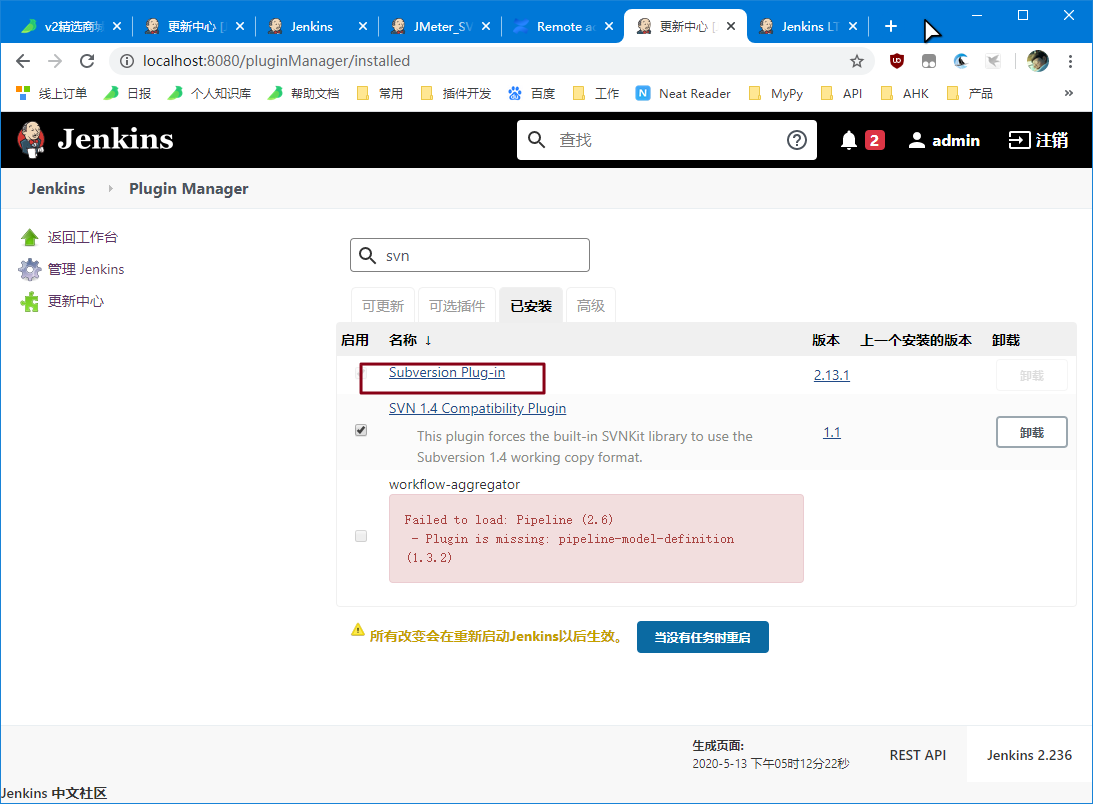Screen dimensions: 1093x804
Task: Click the browser address bar URL
Action: [276, 61]
